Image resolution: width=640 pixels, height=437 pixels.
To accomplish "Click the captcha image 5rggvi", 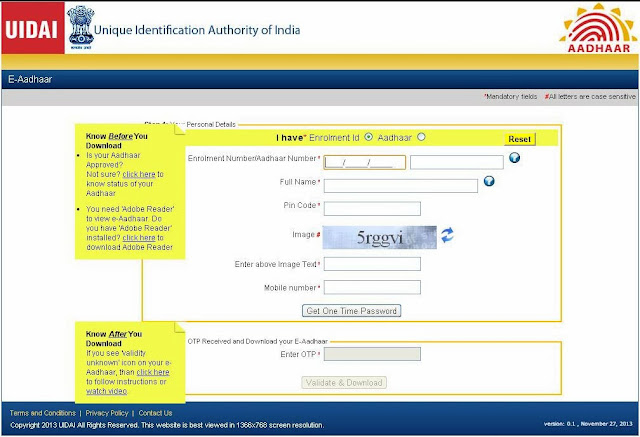I will [x=380, y=237].
